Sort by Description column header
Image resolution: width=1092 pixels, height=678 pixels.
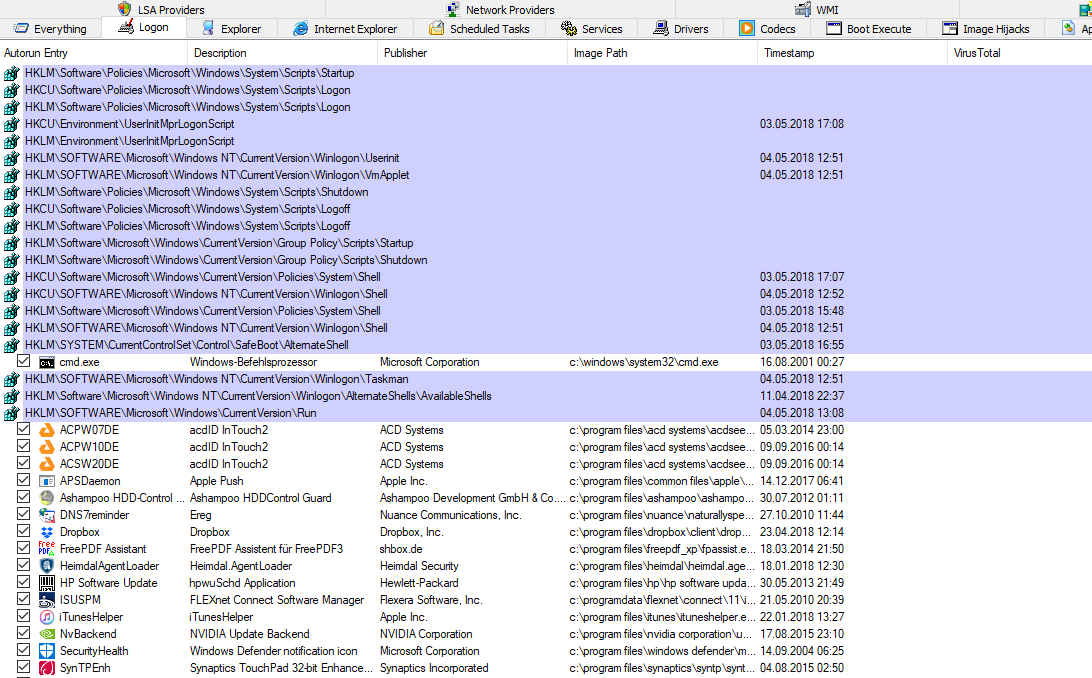coord(283,53)
